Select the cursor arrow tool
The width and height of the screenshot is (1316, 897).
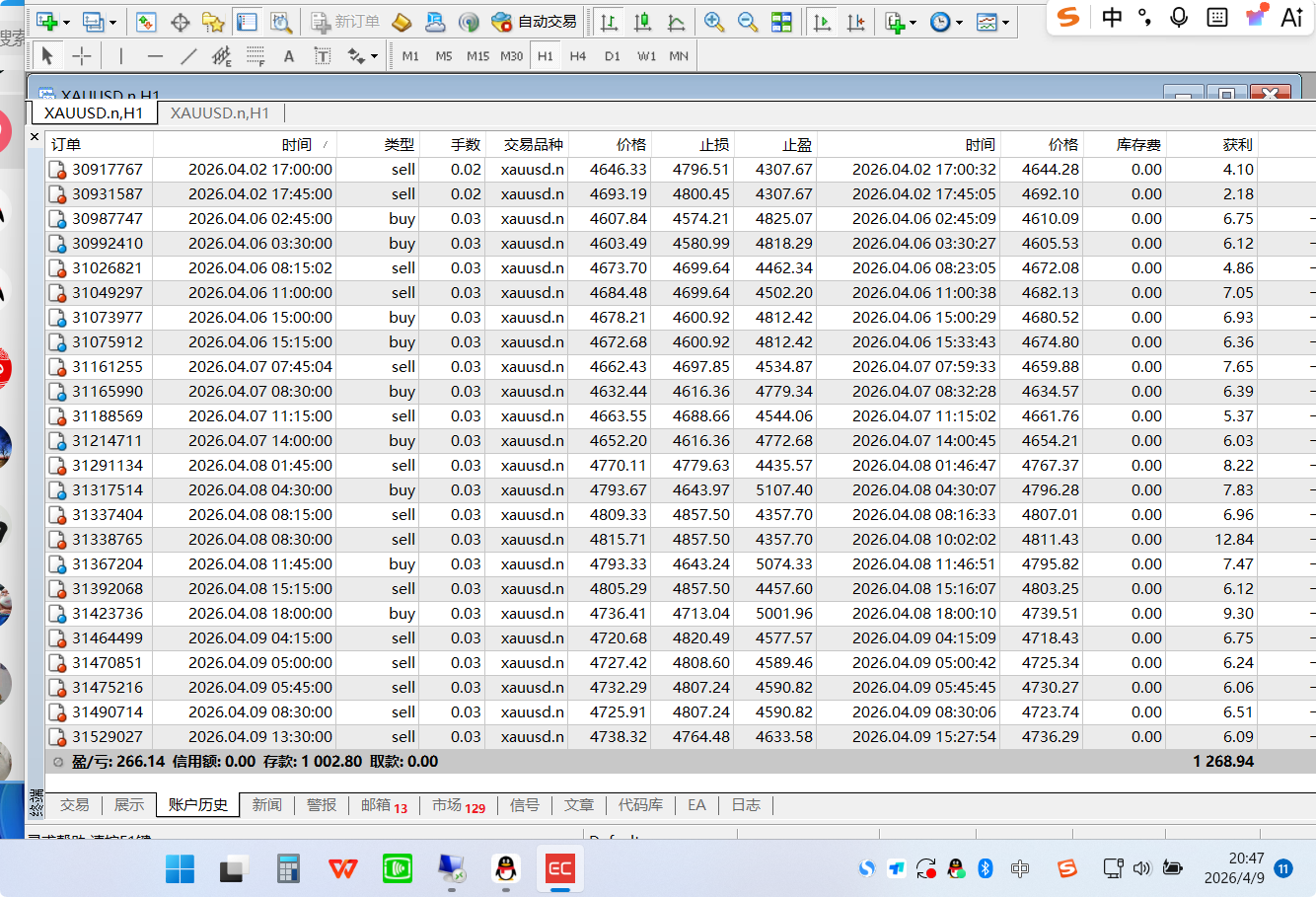click(47, 56)
